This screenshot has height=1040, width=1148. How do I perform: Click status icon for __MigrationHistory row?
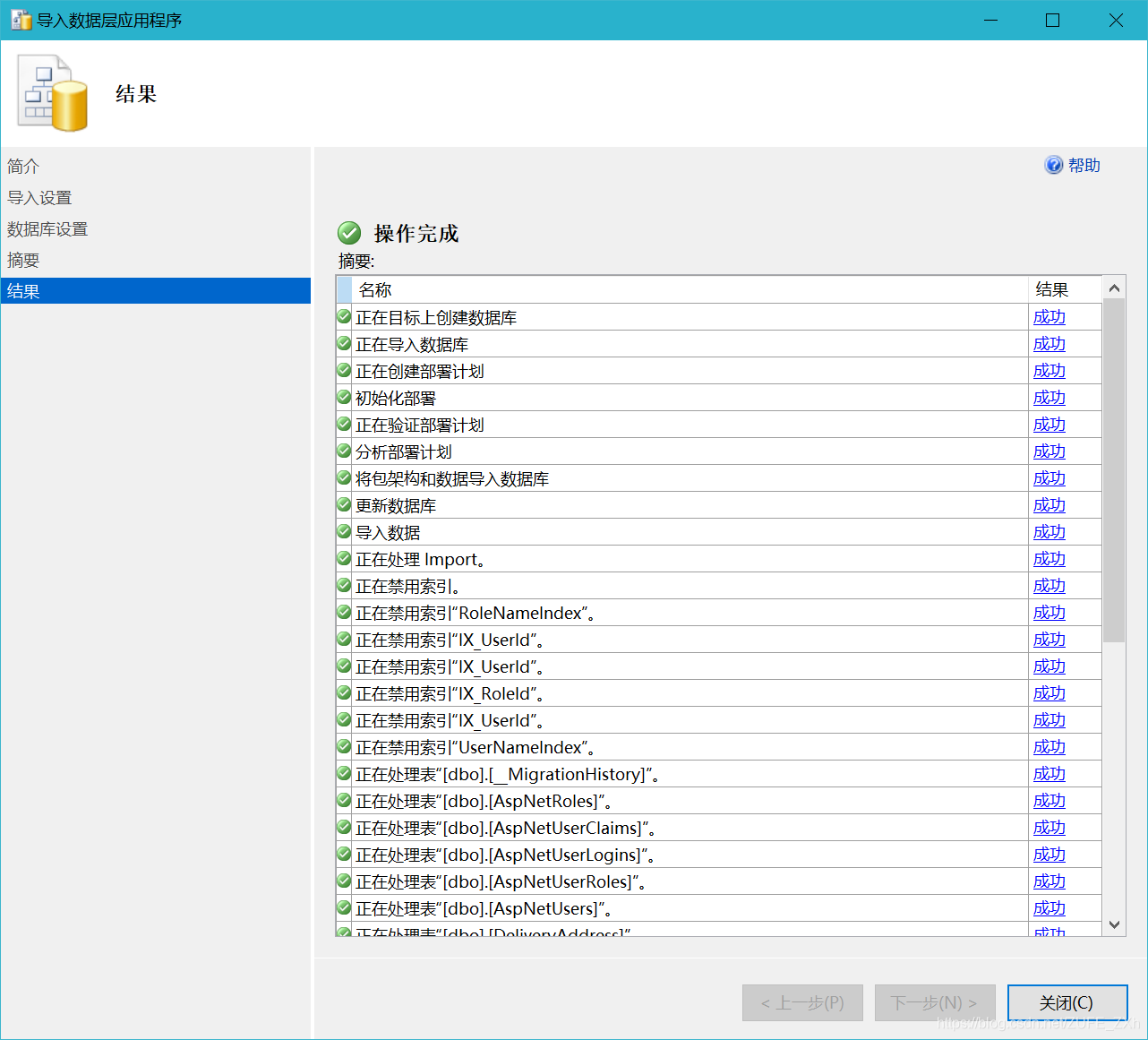344,773
